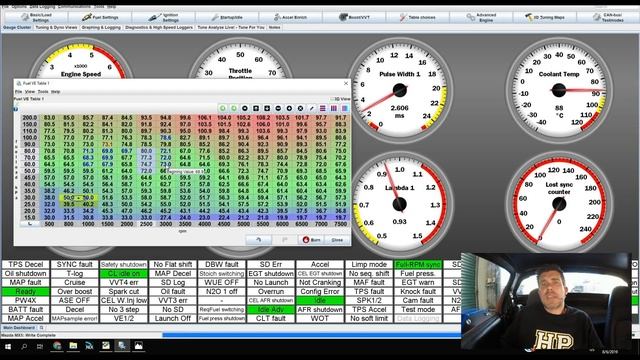The image size is (640, 360).
Task: Click the redo arrow button below the table
Action: click(284, 240)
